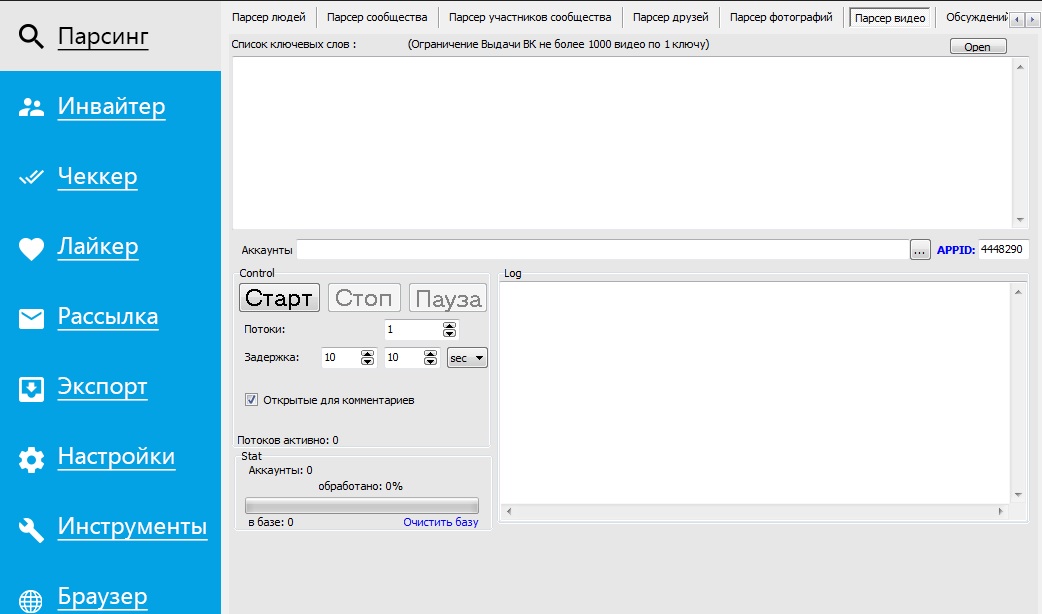
Task: Click the Потоки spinner arrows
Action: point(449,329)
